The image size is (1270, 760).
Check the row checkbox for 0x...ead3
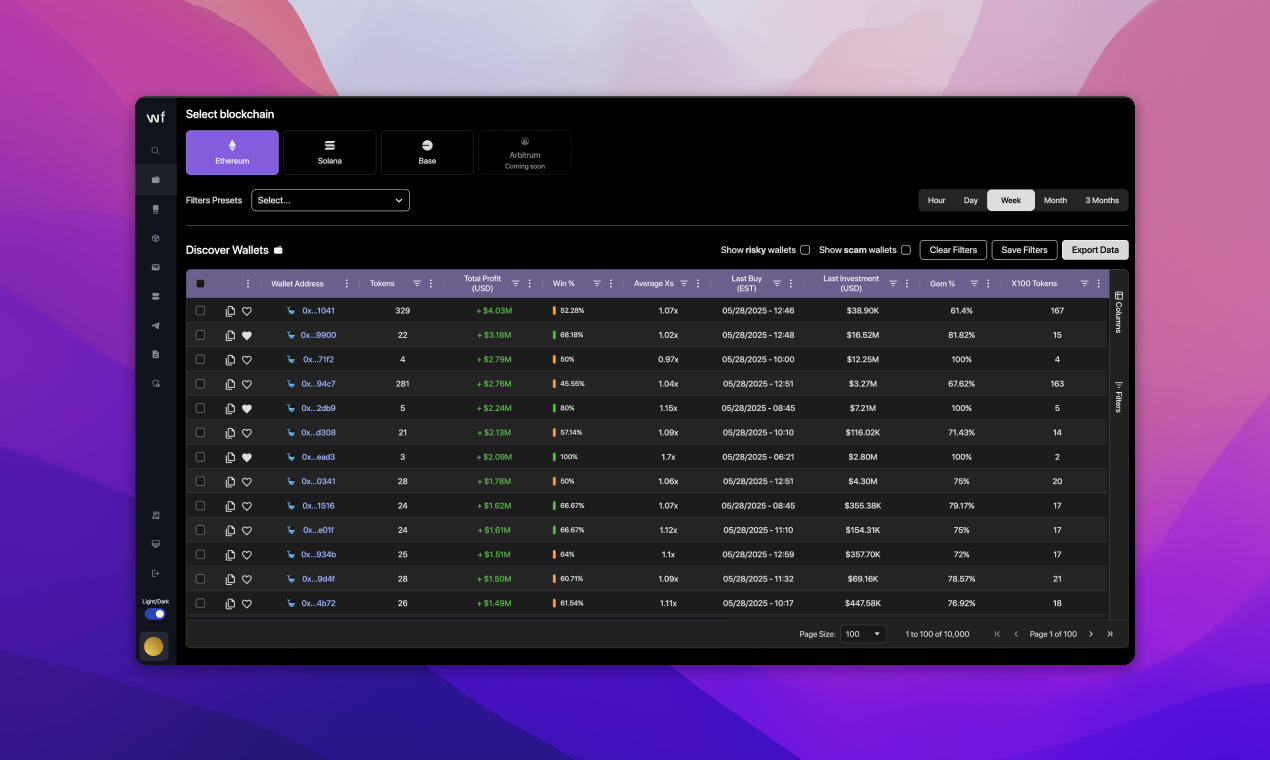point(200,457)
